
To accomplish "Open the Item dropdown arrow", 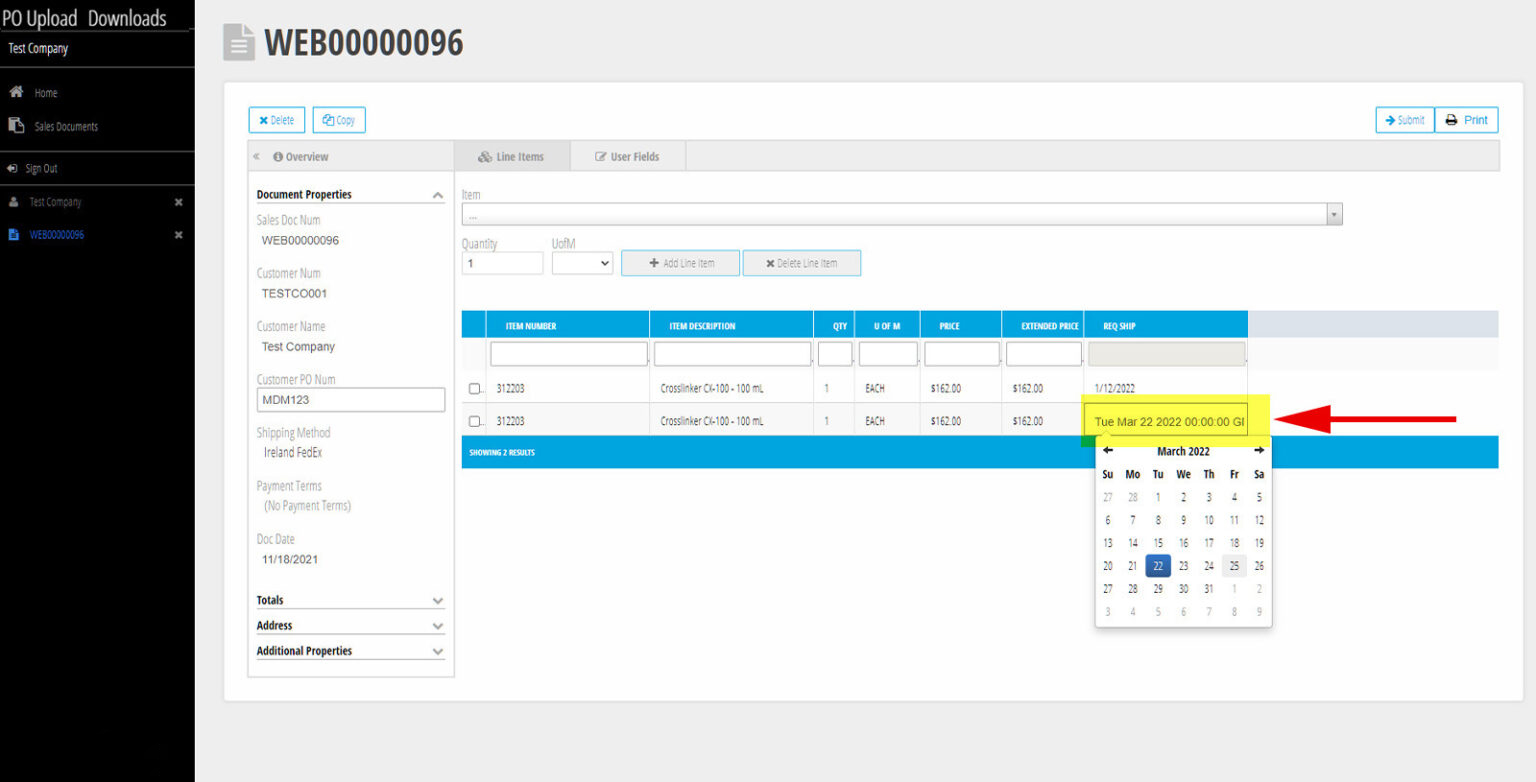I will [1334, 214].
